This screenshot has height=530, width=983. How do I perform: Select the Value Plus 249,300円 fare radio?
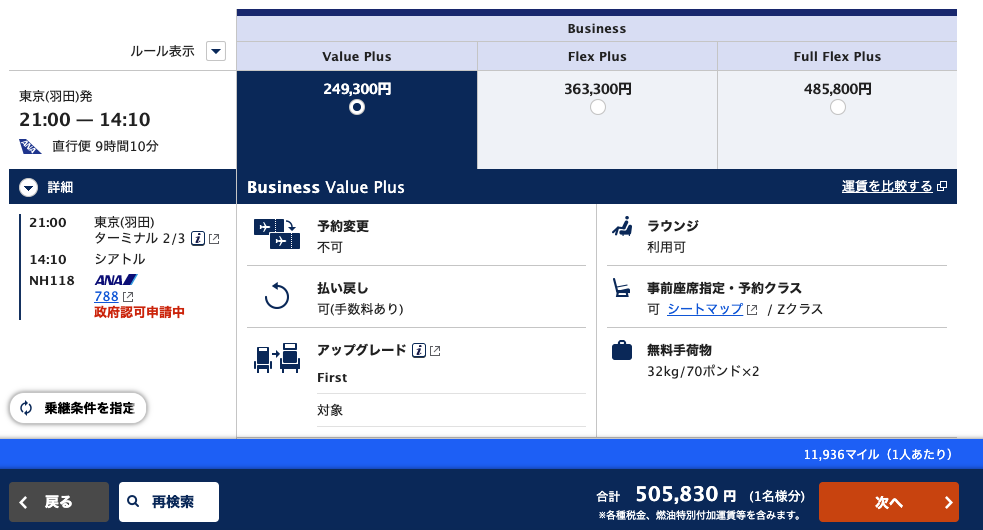(357, 107)
